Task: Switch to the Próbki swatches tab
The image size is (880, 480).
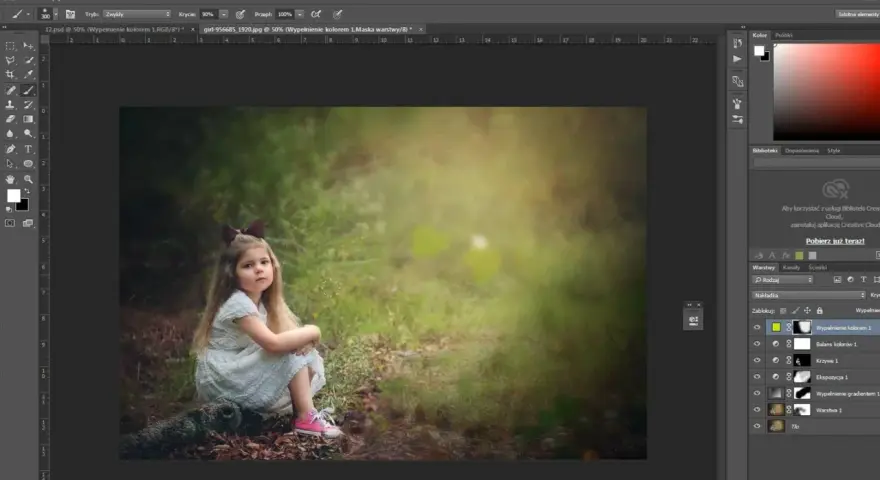Action: pyautogui.click(x=783, y=35)
